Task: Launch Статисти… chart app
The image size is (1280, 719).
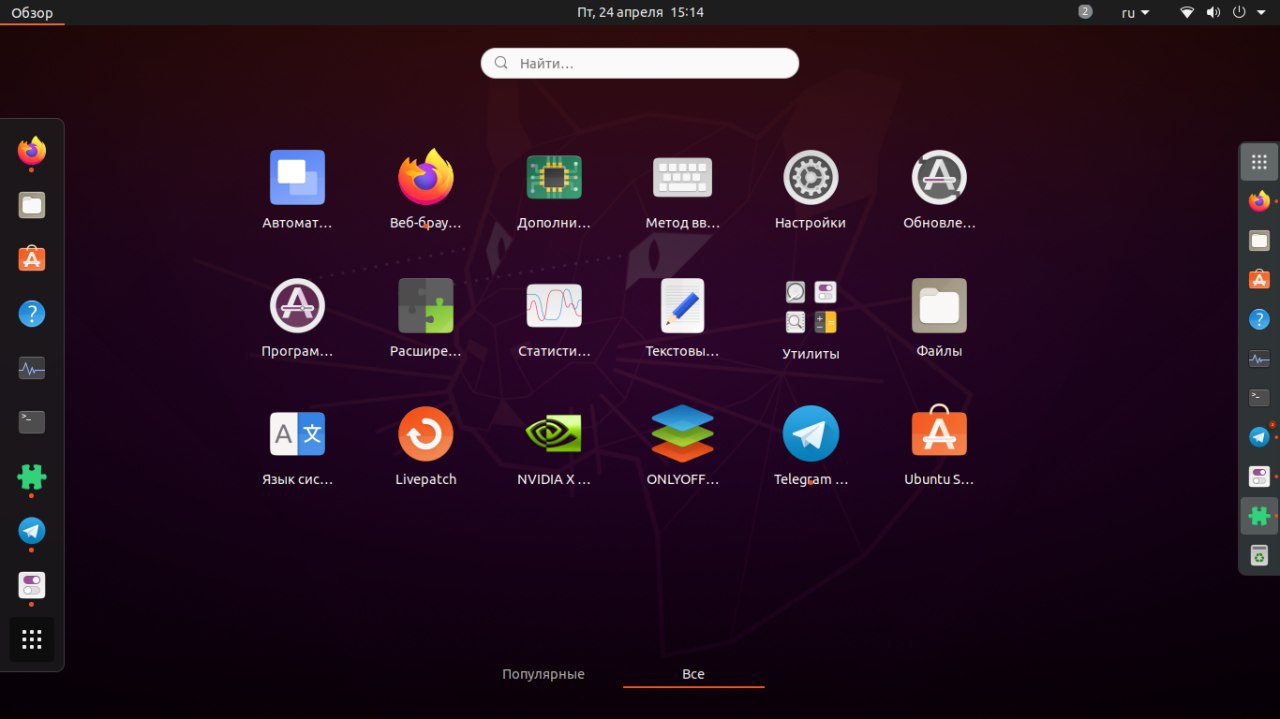Action: coord(554,306)
